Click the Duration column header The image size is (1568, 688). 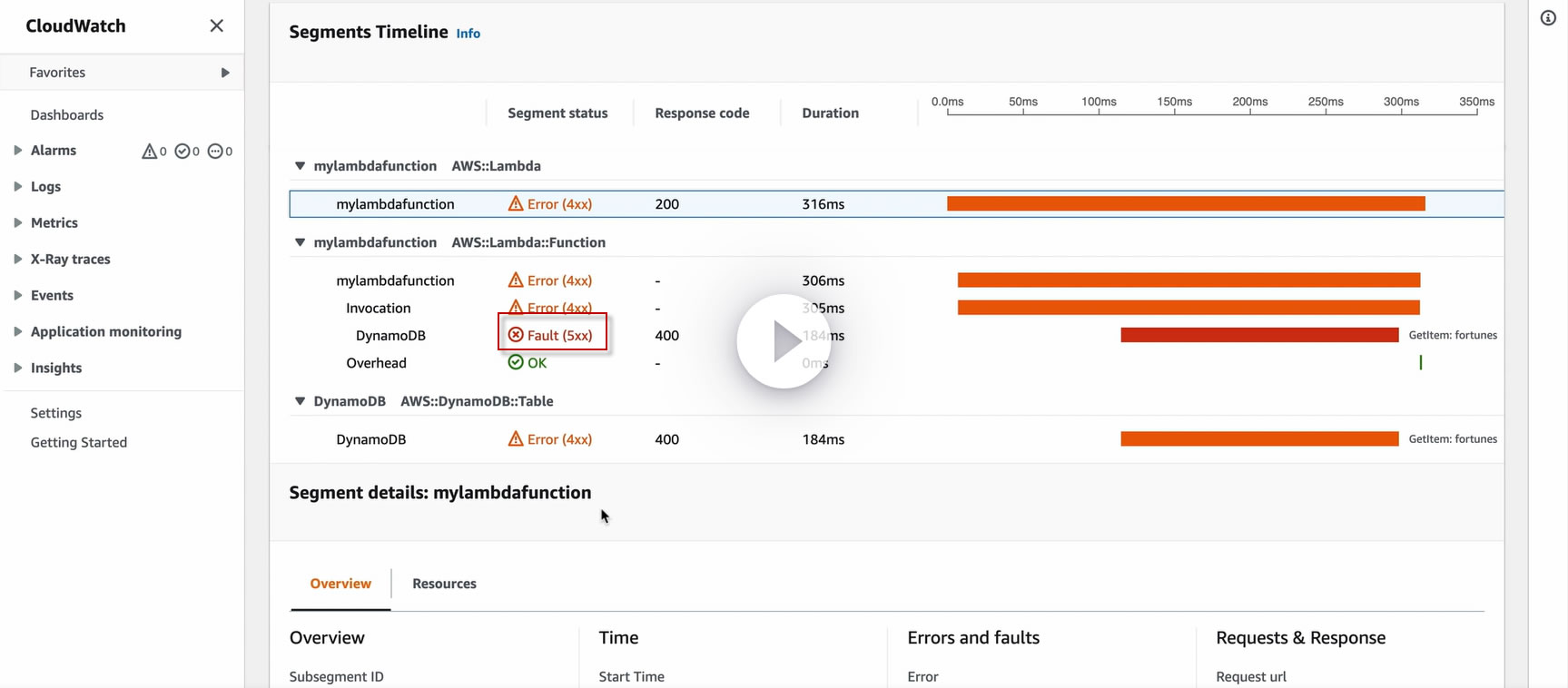click(x=830, y=113)
